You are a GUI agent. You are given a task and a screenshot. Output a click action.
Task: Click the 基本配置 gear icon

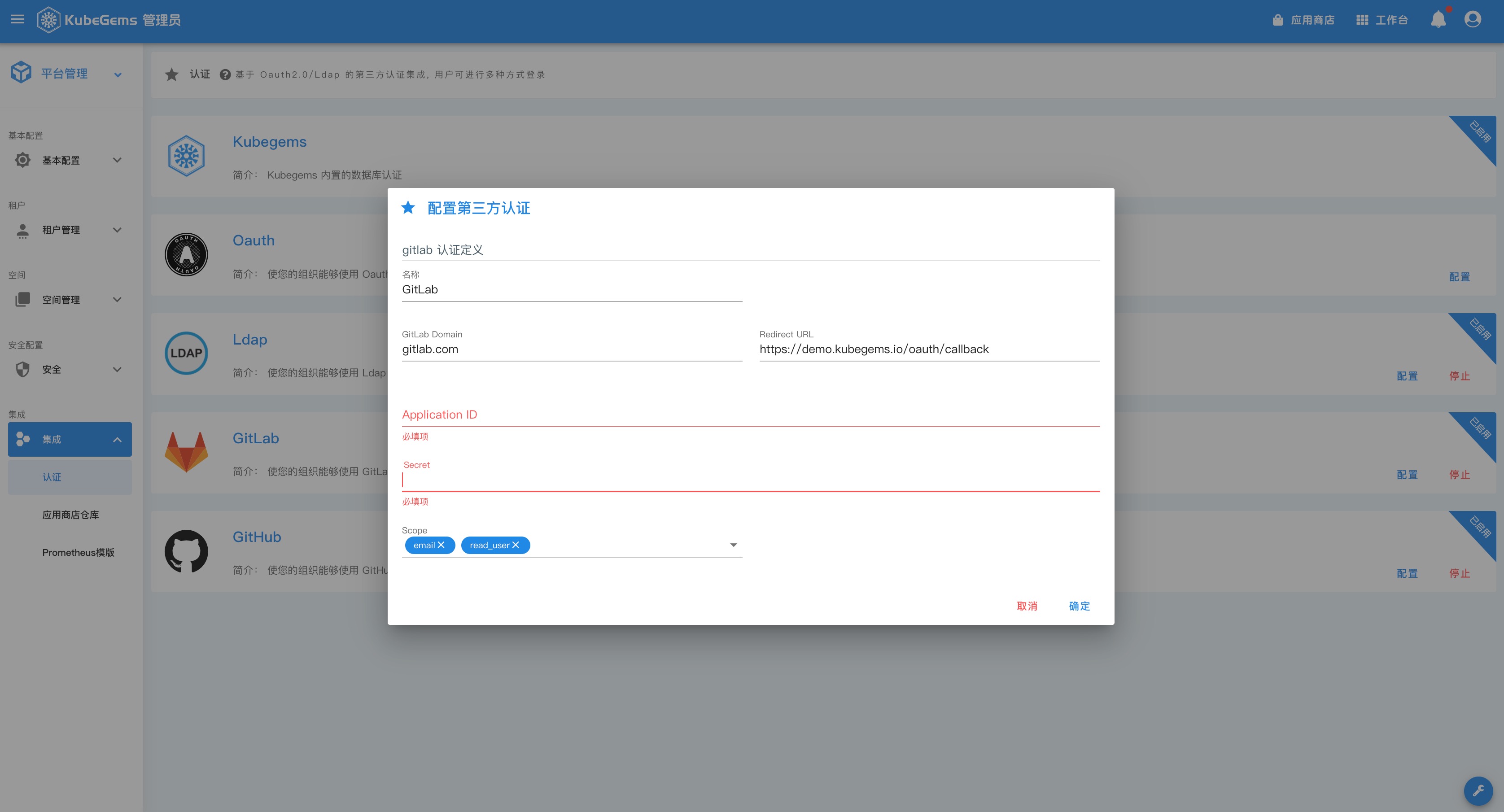pos(23,160)
